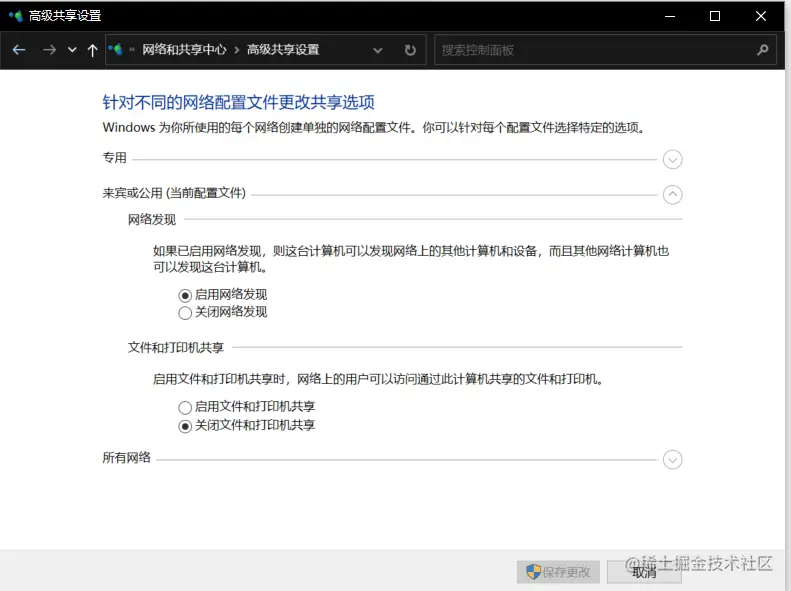The width and height of the screenshot is (791, 591).
Task: Minimize the 高级共享设置 window
Action: 670,16
